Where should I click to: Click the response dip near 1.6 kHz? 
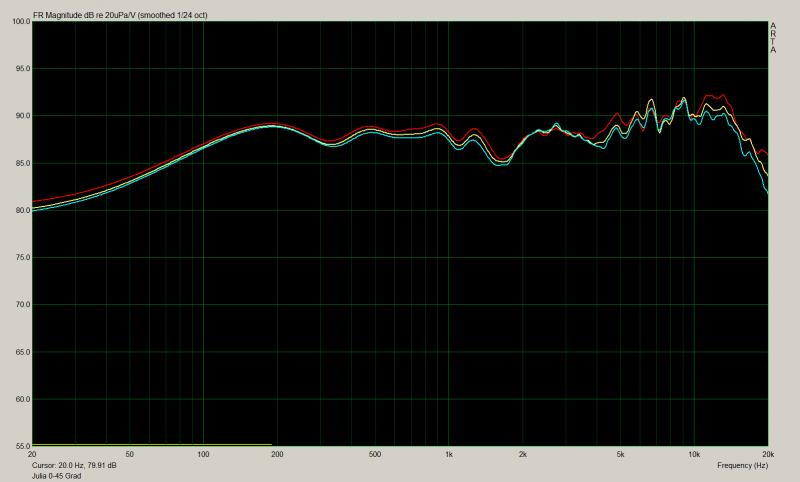(x=502, y=162)
